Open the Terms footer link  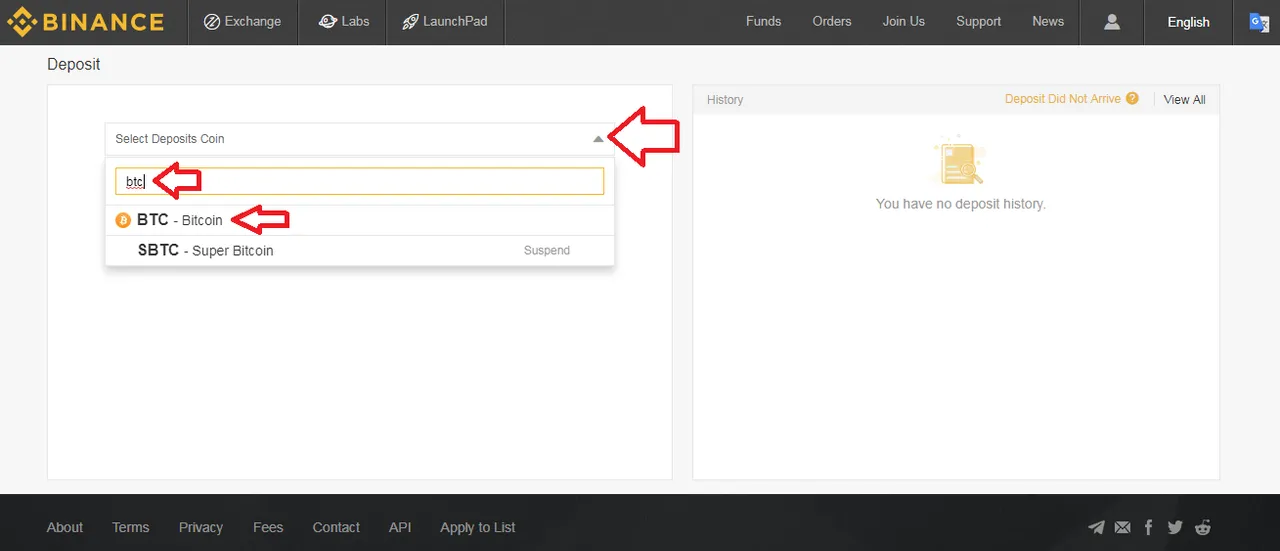(x=130, y=527)
